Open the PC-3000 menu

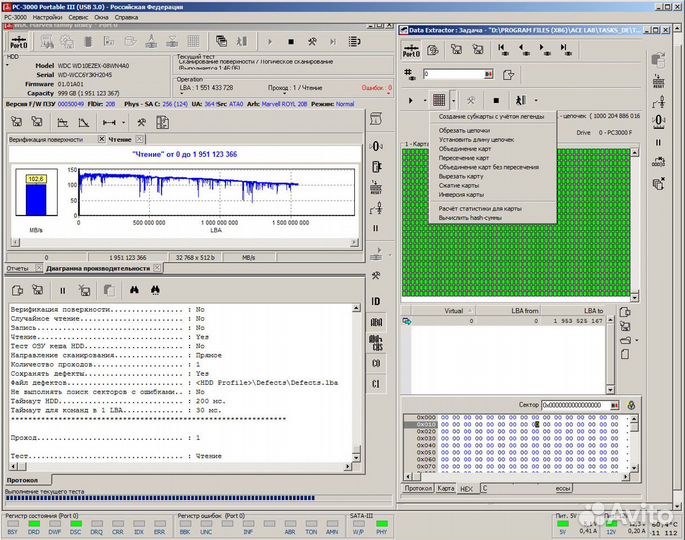15,17
